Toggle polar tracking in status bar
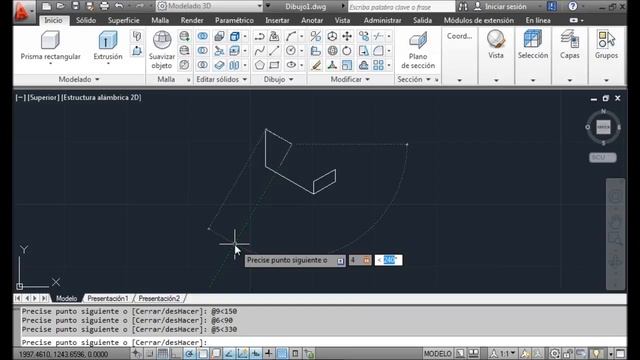 [x=189, y=353]
